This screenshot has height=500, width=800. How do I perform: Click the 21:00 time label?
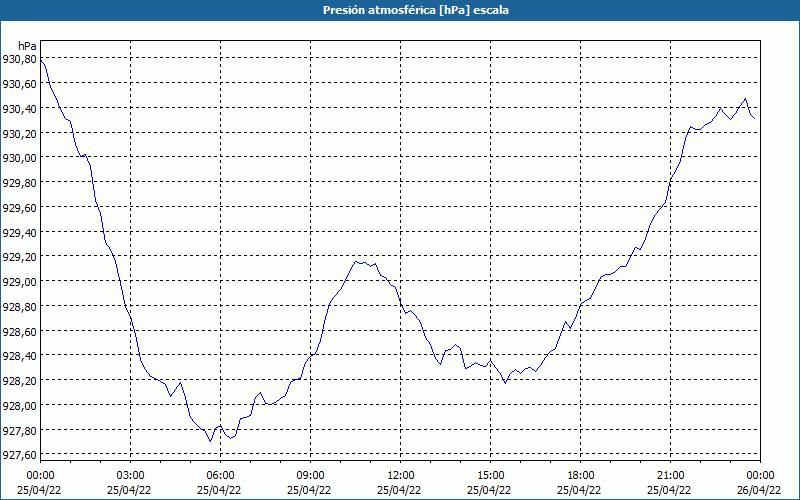[x=670, y=476]
